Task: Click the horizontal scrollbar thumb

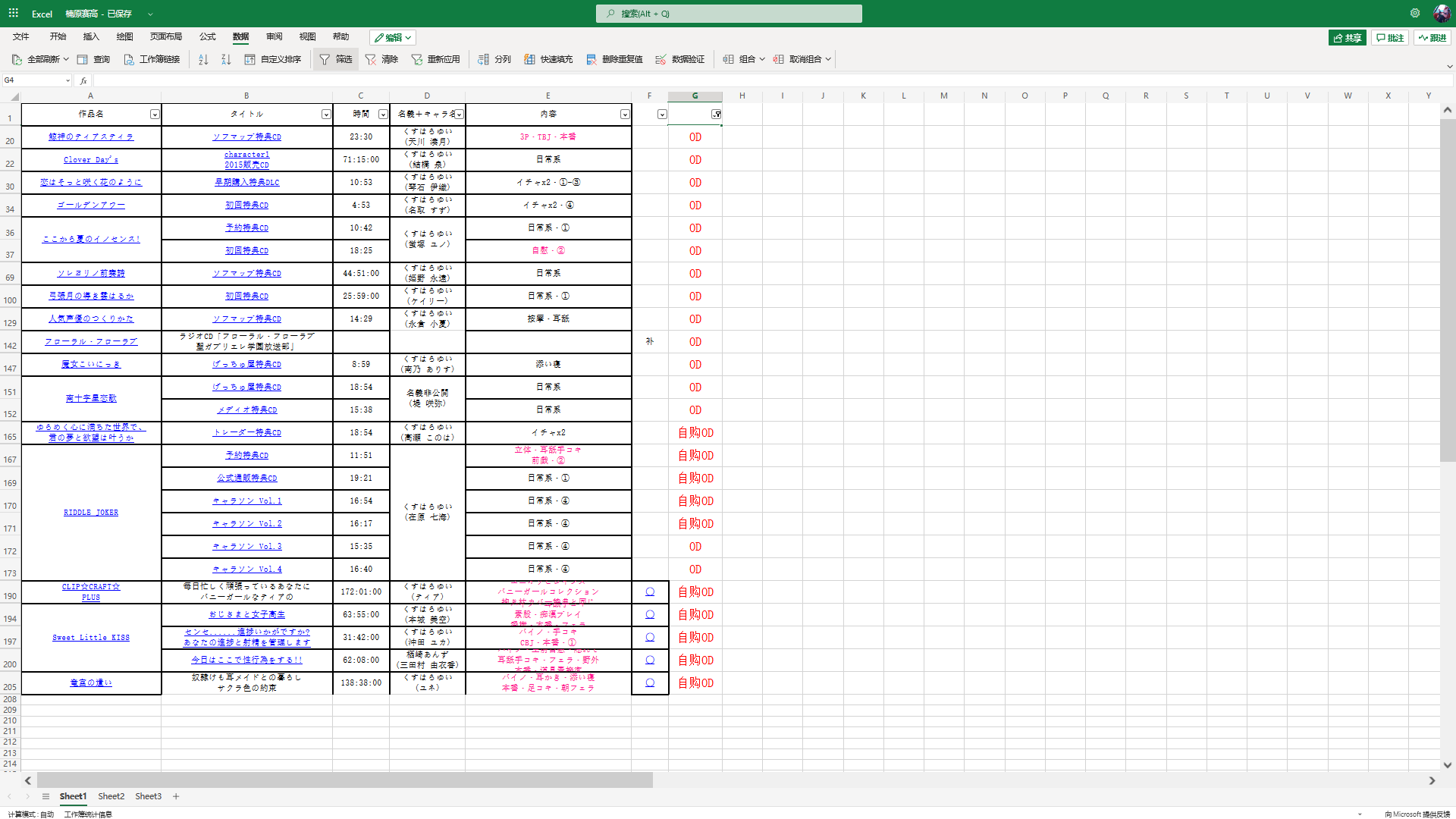Action: click(345, 780)
